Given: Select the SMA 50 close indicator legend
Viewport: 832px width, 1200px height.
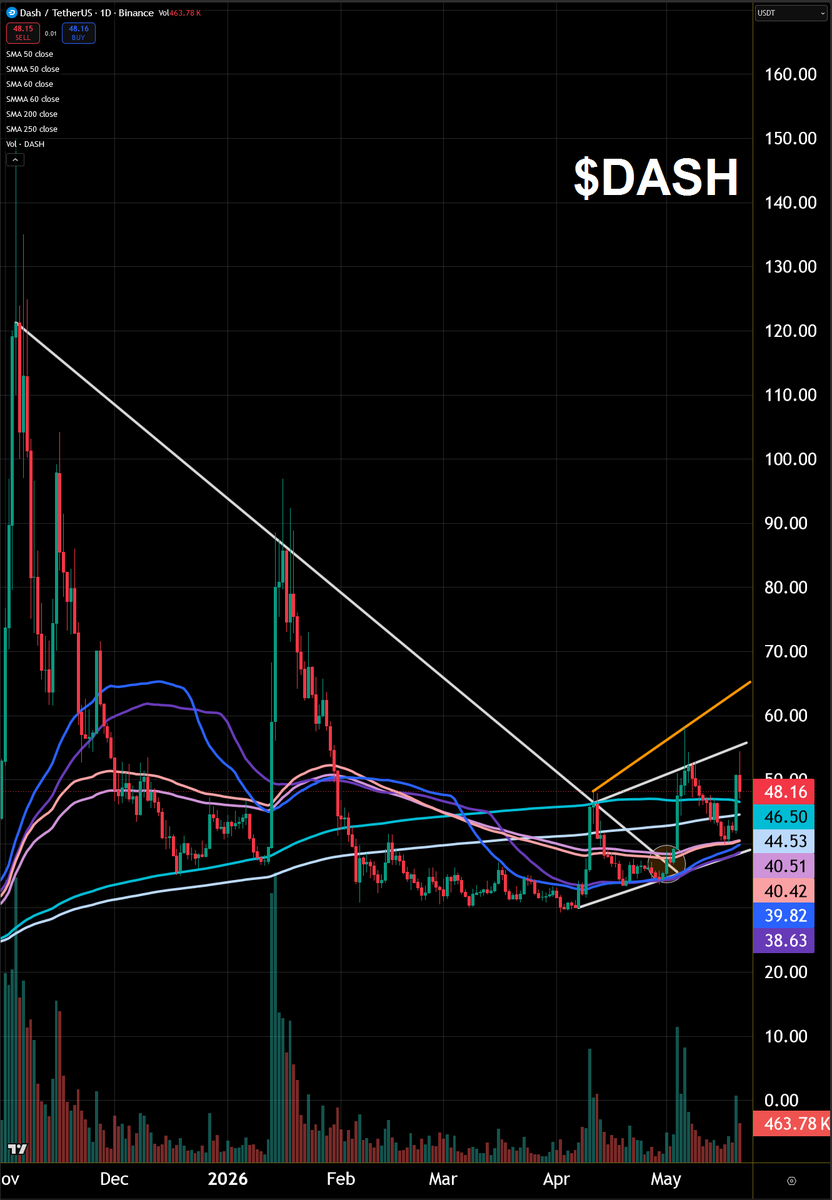Looking at the screenshot, I should (x=30, y=54).
